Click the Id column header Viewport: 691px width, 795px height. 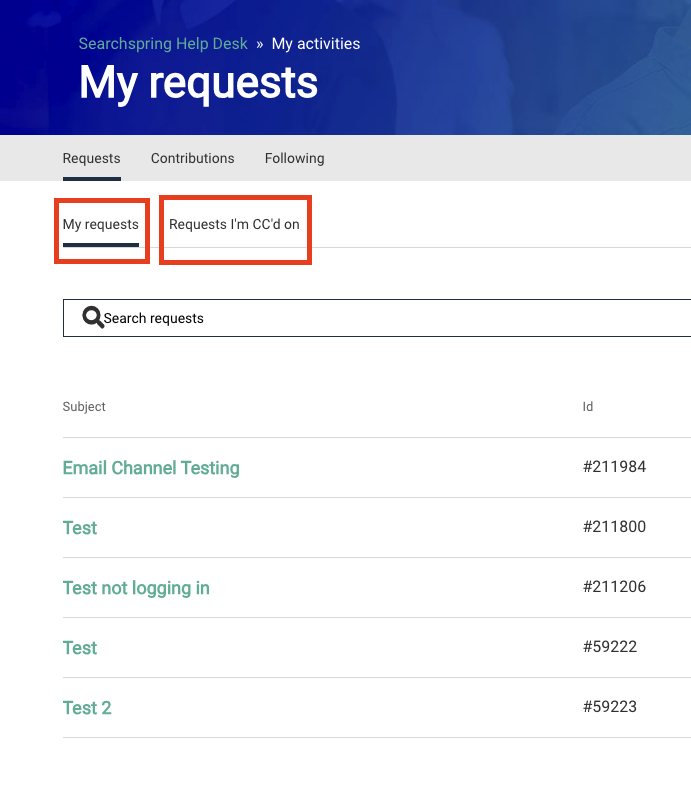pyautogui.click(x=588, y=407)
